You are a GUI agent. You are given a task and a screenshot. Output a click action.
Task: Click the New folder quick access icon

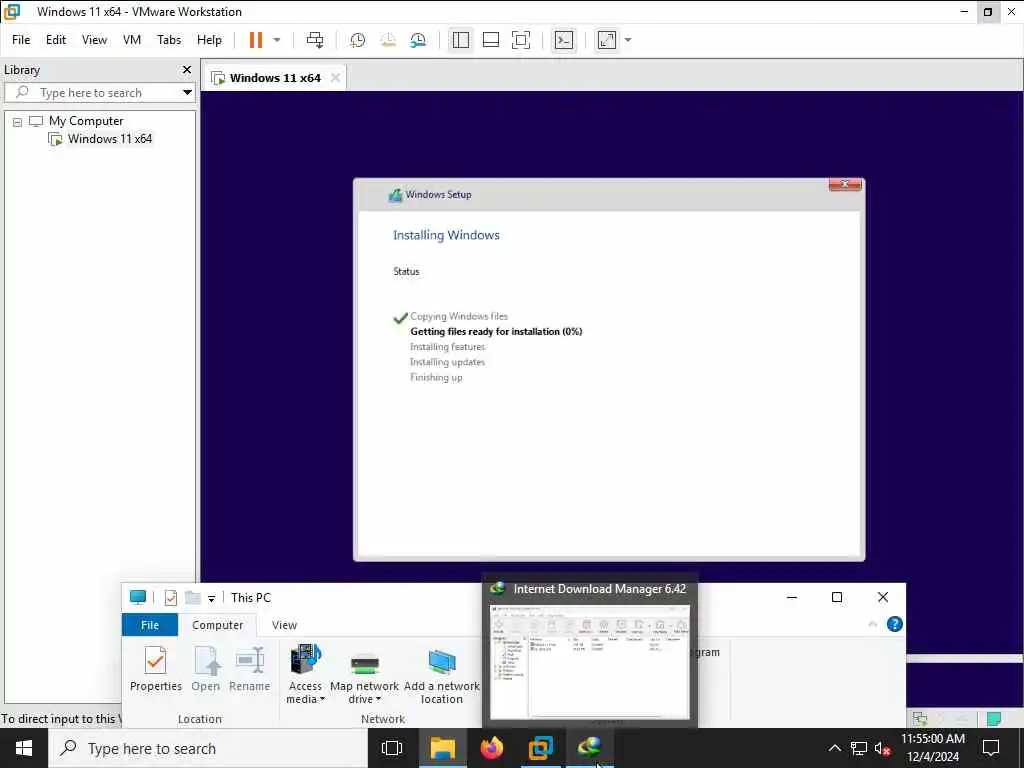pyautogui.click(x=193, y=597)
